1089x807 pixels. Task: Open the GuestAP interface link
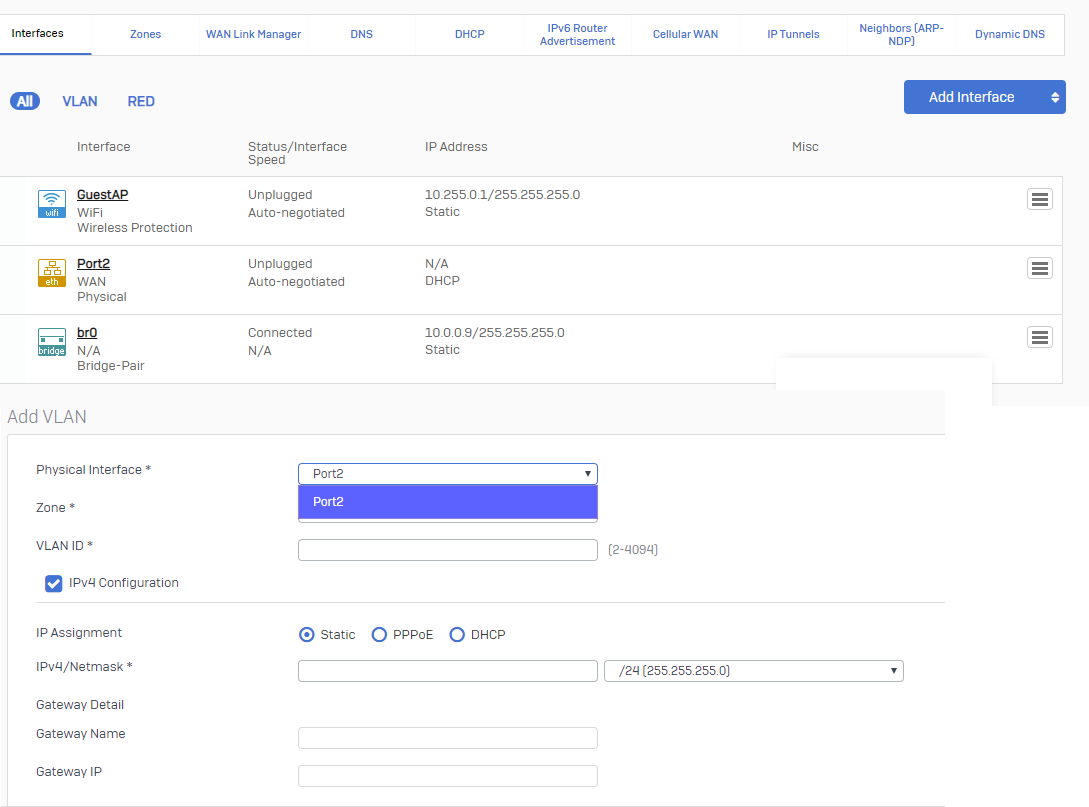(x=102, y=195)
